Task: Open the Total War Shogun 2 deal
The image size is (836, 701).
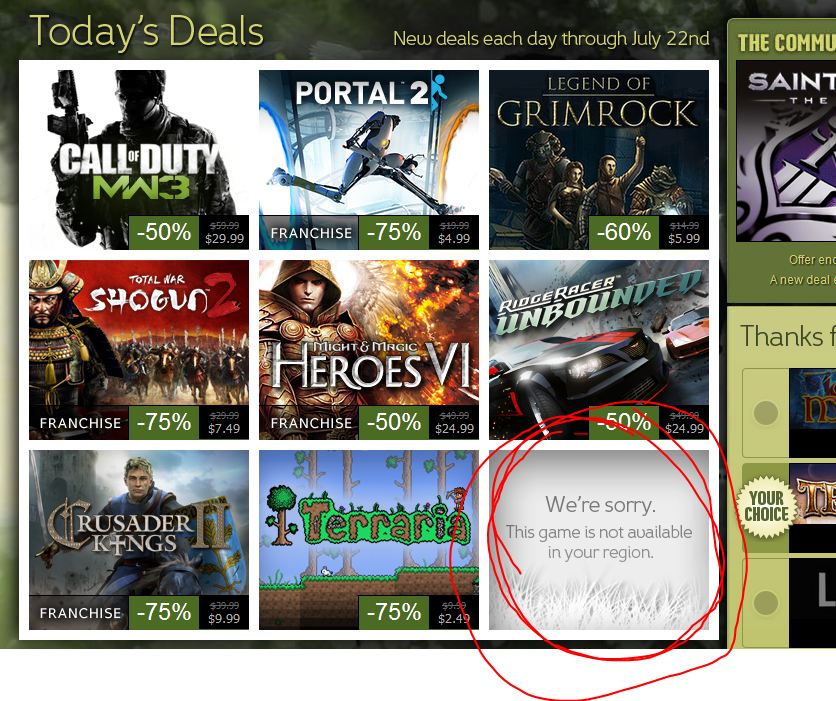Action: tap(139, 350)
